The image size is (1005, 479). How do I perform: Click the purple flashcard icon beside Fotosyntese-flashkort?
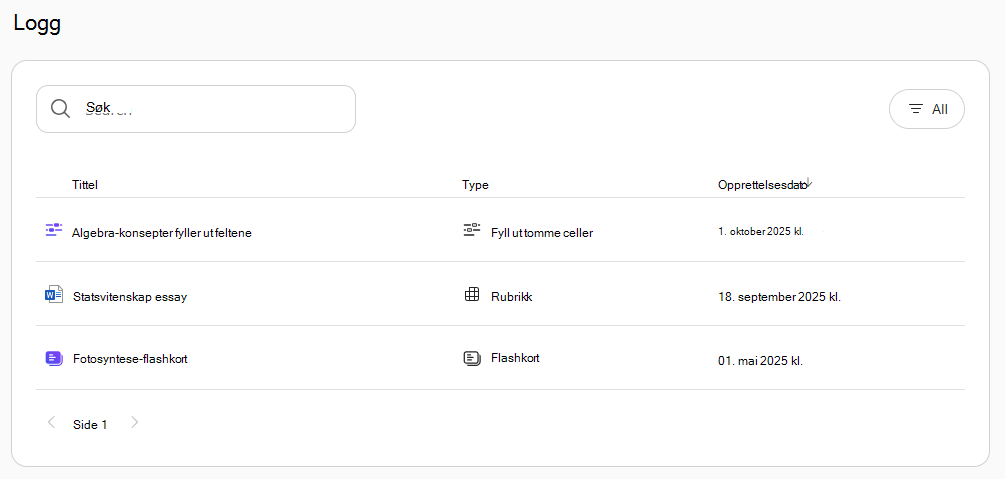pyautogui.click(x=54, y=358)
